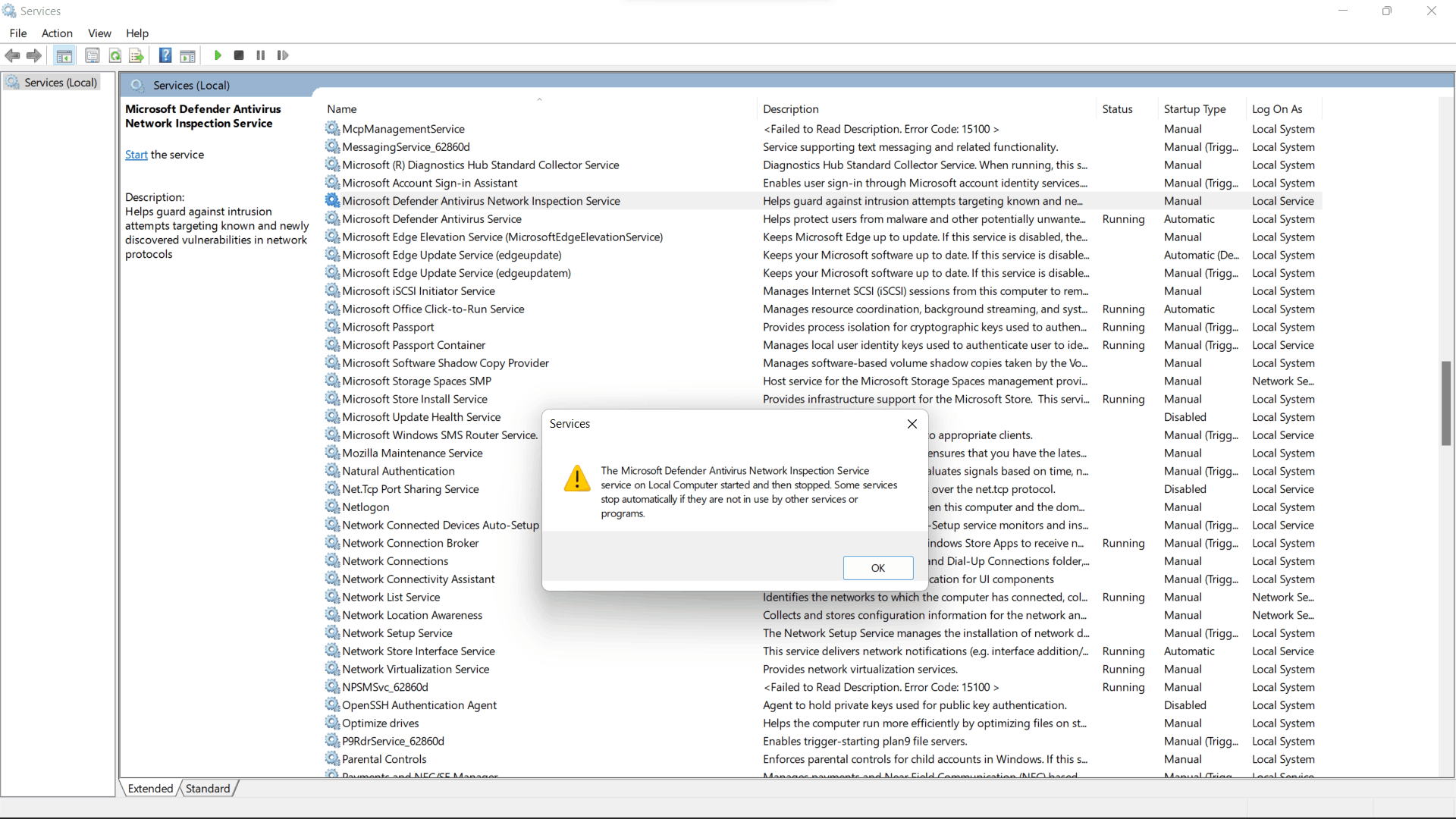Image resolution: width=1456 pixels, height=819 pixels.
Task: Select Natural Authentication service row
Action: click(x=824, y=471)
